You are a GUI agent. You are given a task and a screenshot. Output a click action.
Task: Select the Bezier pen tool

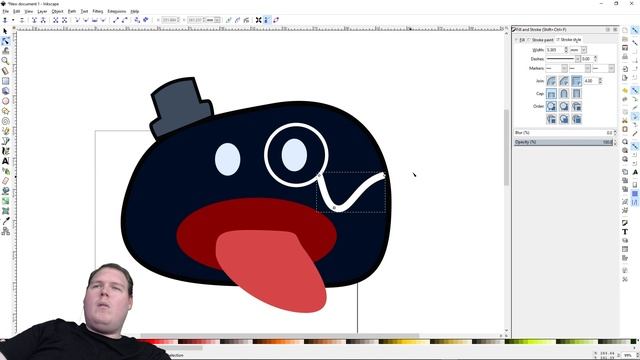pyautogui.click(x=5, y=141)
